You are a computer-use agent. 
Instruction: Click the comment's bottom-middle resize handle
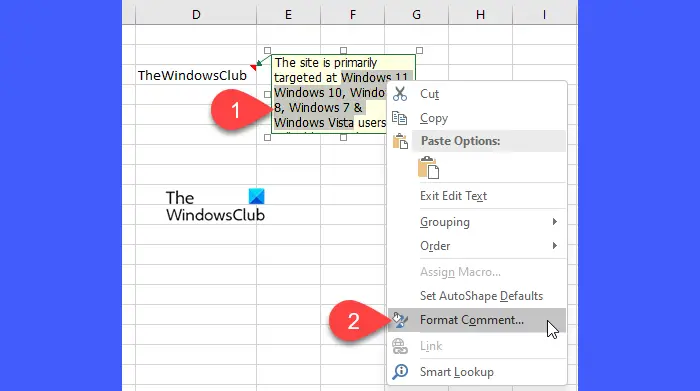tap(343, 137)
